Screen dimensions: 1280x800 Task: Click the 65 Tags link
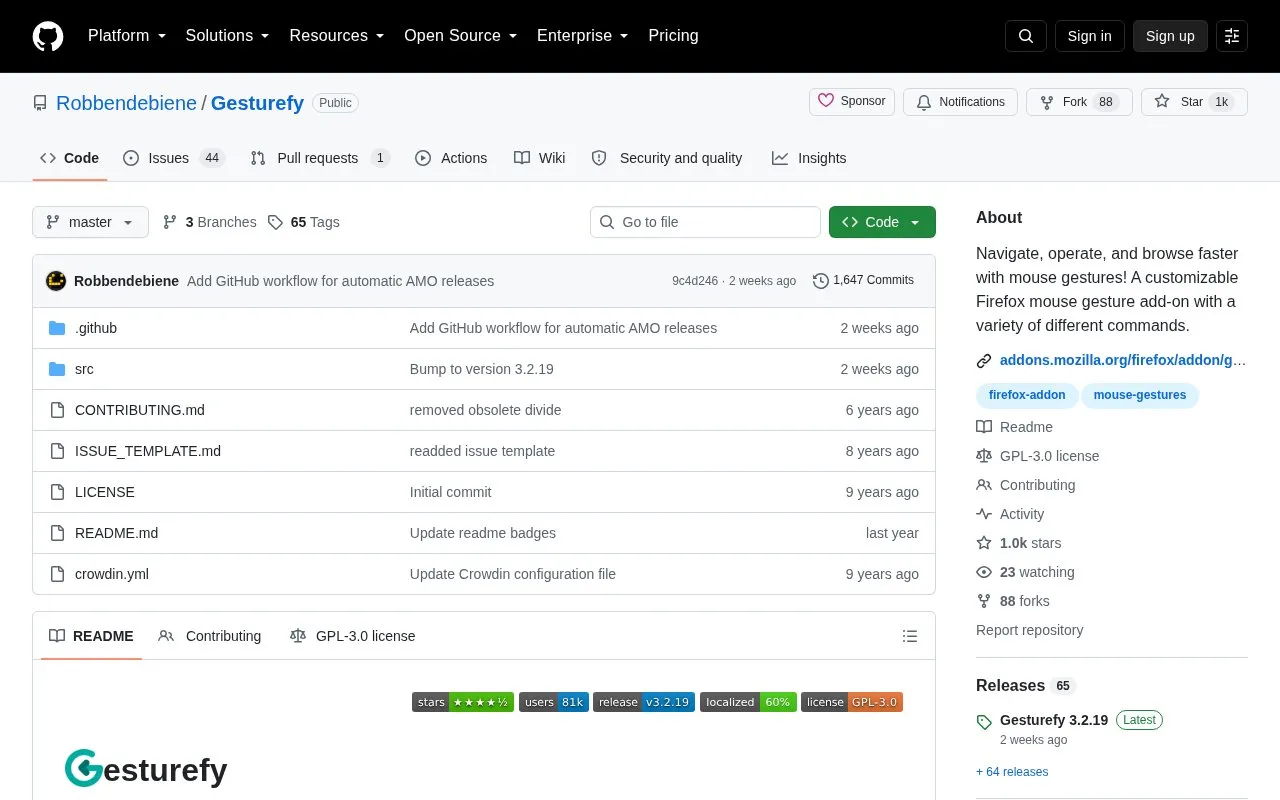tap(304, 222)
